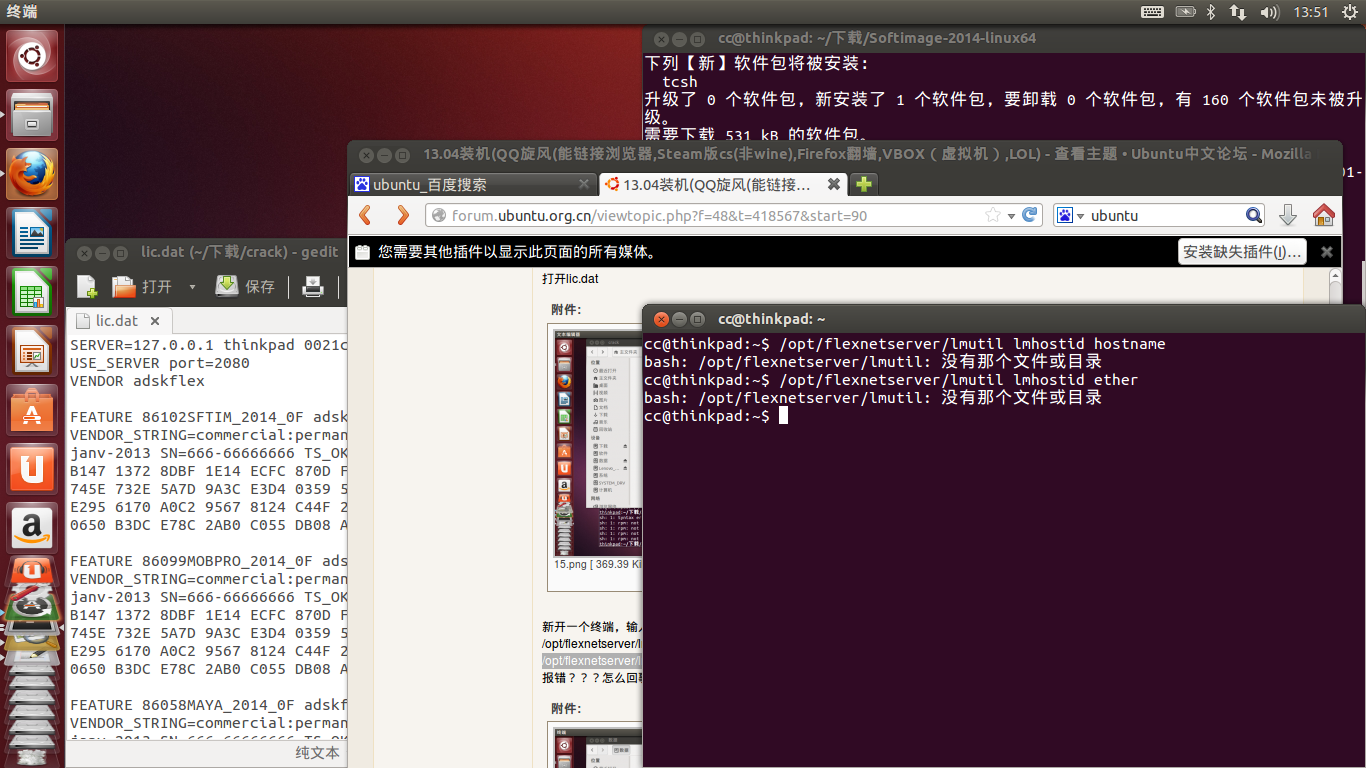
Task: Bookmark this page with star icon
Action: pyautogui.click(x=992, y=215)
